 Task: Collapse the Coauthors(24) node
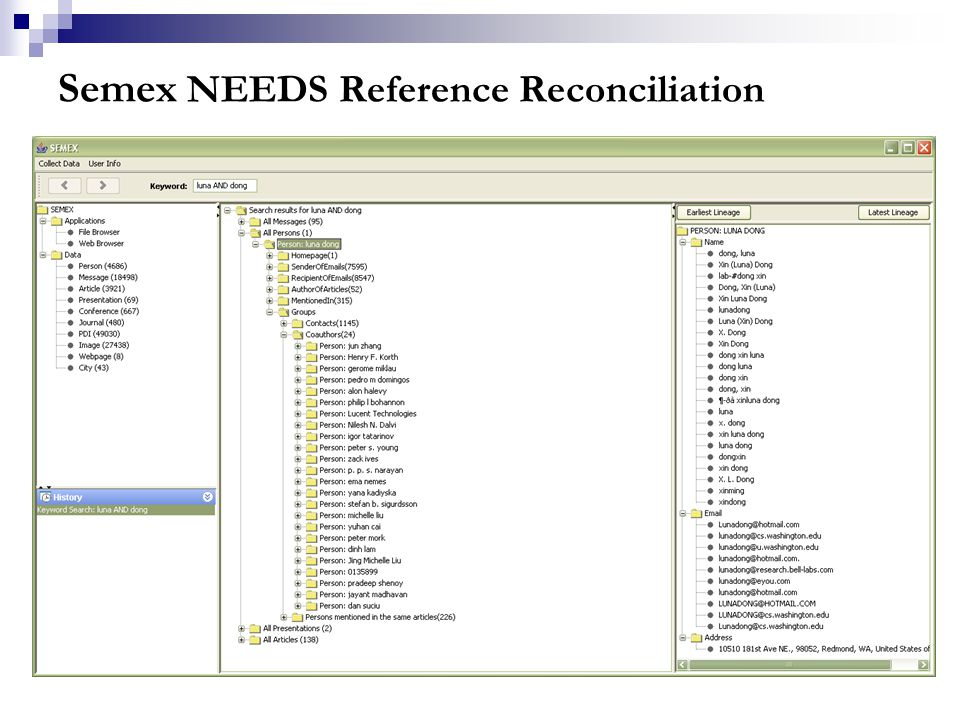(x=283, y=335)
